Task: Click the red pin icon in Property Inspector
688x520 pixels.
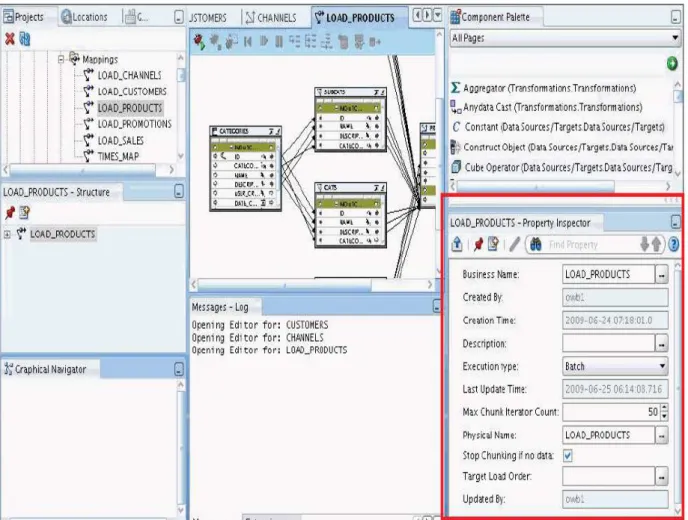Action: (x=479, y=244)
